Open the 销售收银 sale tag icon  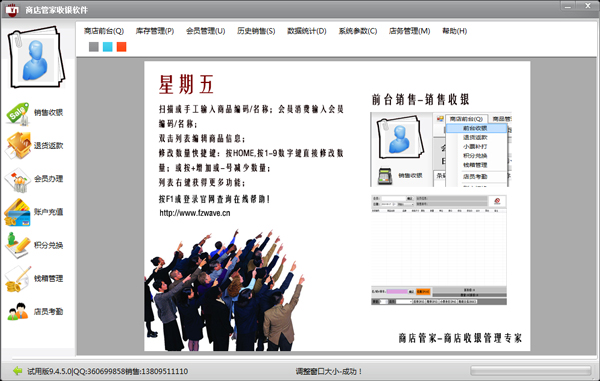[18, 113]
